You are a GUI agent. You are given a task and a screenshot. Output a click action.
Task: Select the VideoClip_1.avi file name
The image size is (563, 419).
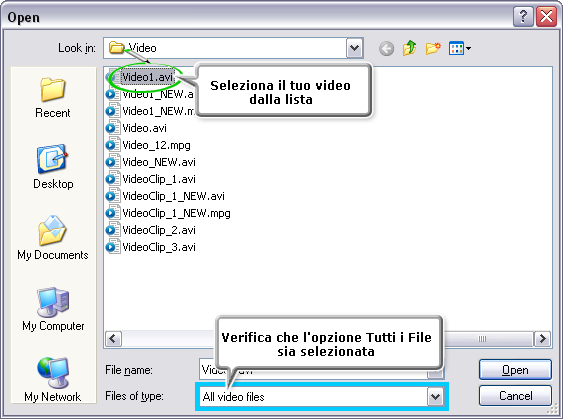[159, 179]
